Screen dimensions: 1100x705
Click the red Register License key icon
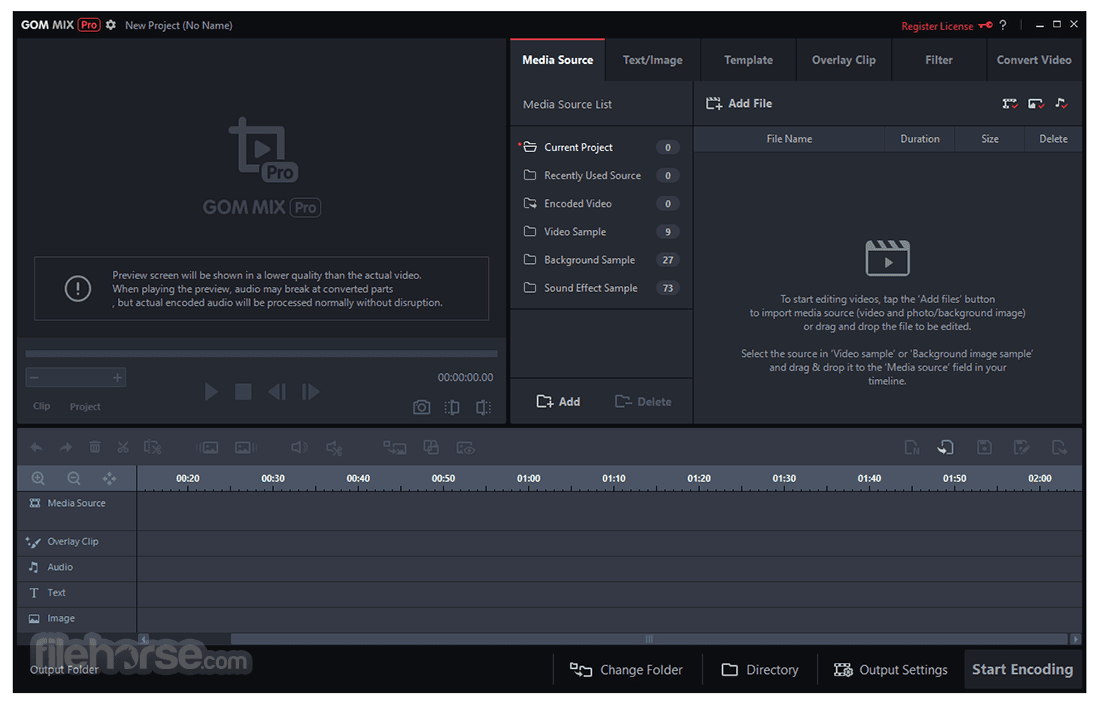pyautogui.click(x=986, y=25)
